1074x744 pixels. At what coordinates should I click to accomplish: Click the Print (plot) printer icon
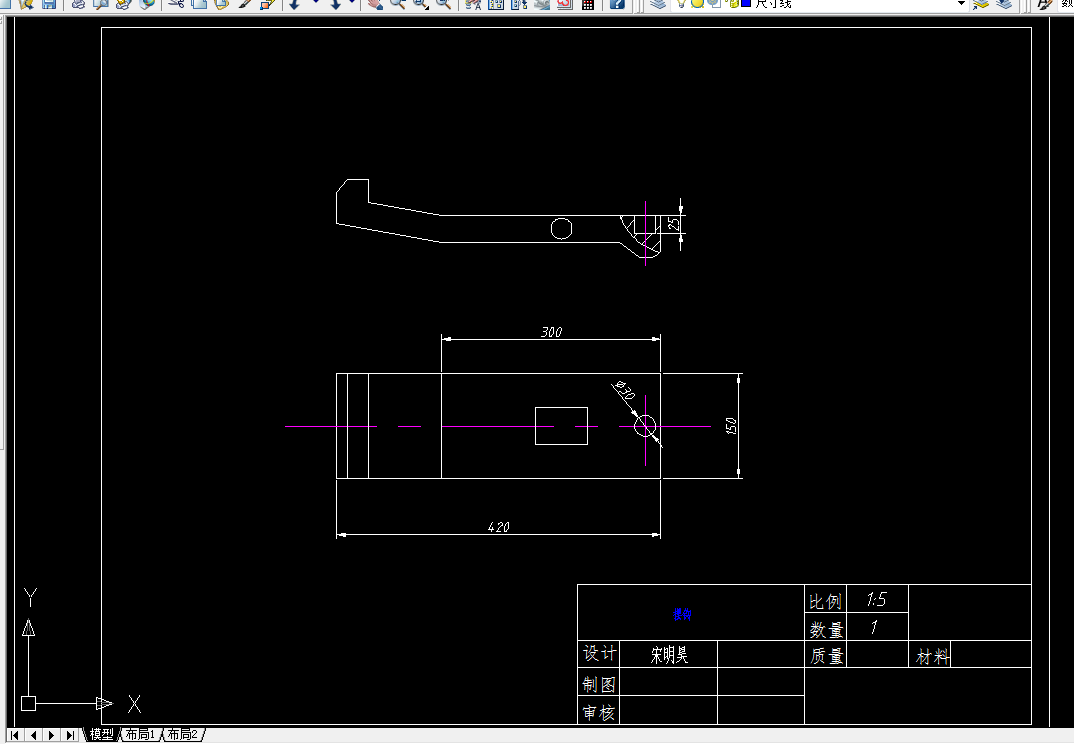point(78,3)
